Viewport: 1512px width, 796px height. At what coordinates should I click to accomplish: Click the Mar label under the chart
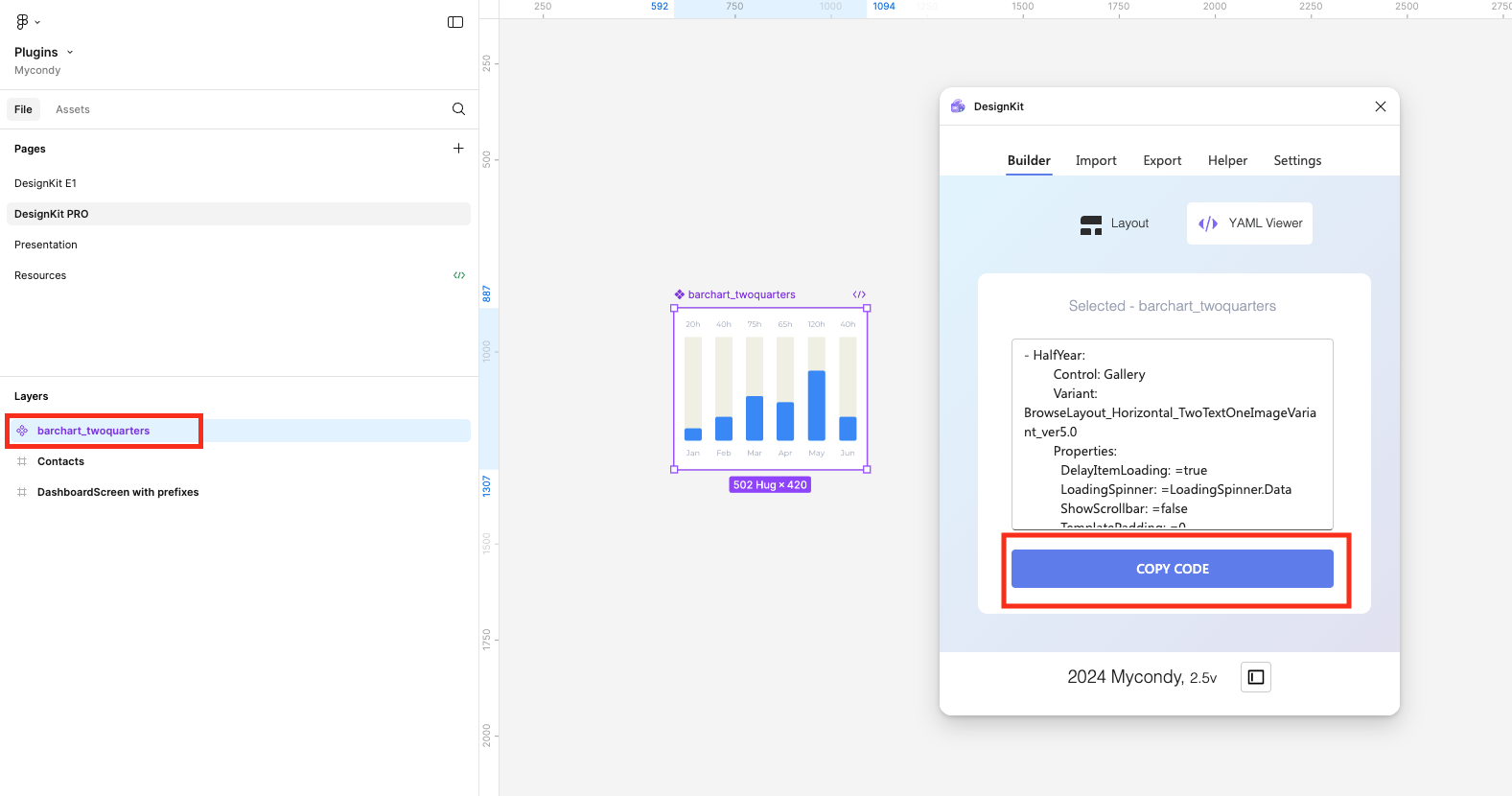[x=755, y=453]
